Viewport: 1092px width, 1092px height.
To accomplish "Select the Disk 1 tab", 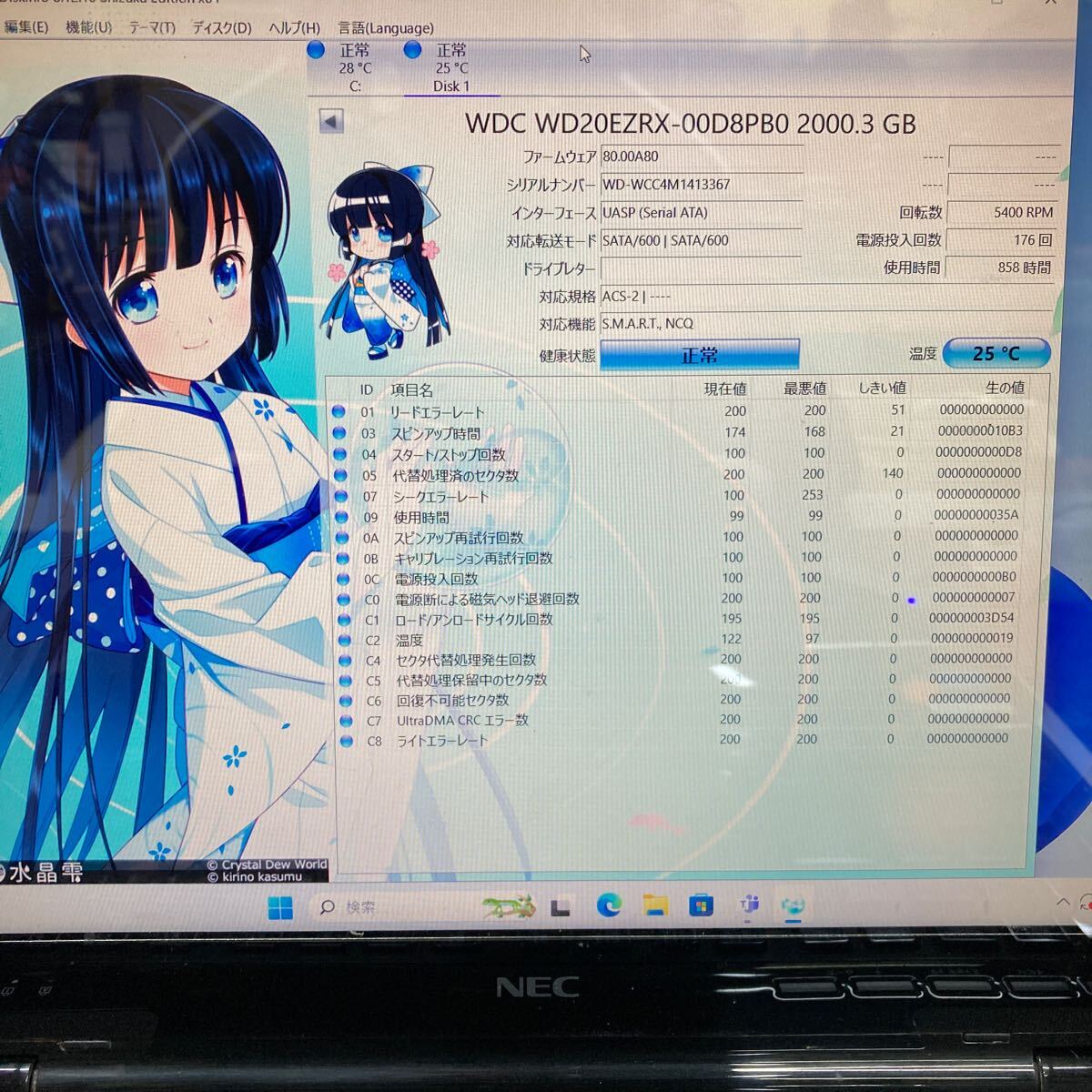I will point(451,67).
